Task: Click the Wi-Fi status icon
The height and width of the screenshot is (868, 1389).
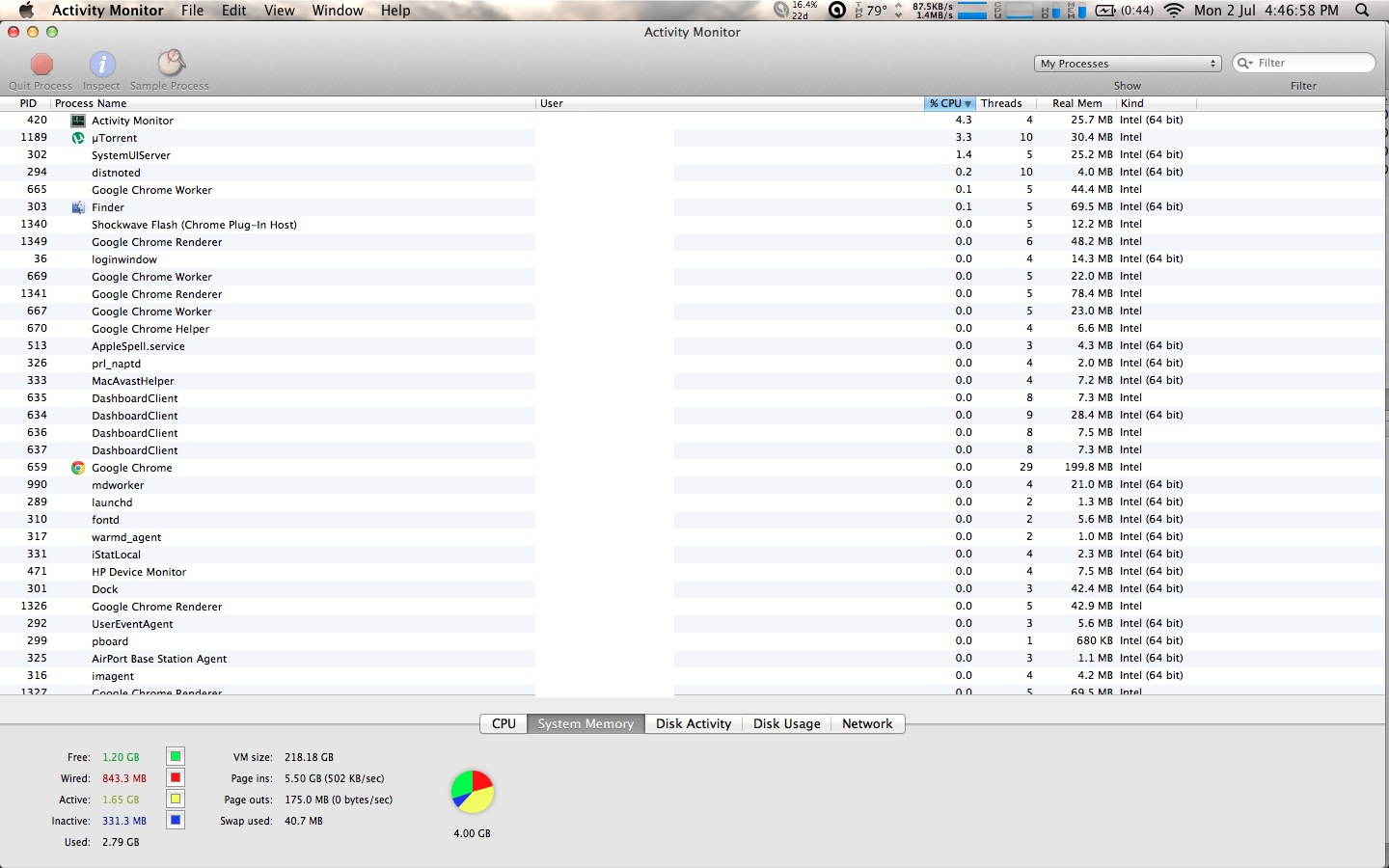Action: 1174,11
